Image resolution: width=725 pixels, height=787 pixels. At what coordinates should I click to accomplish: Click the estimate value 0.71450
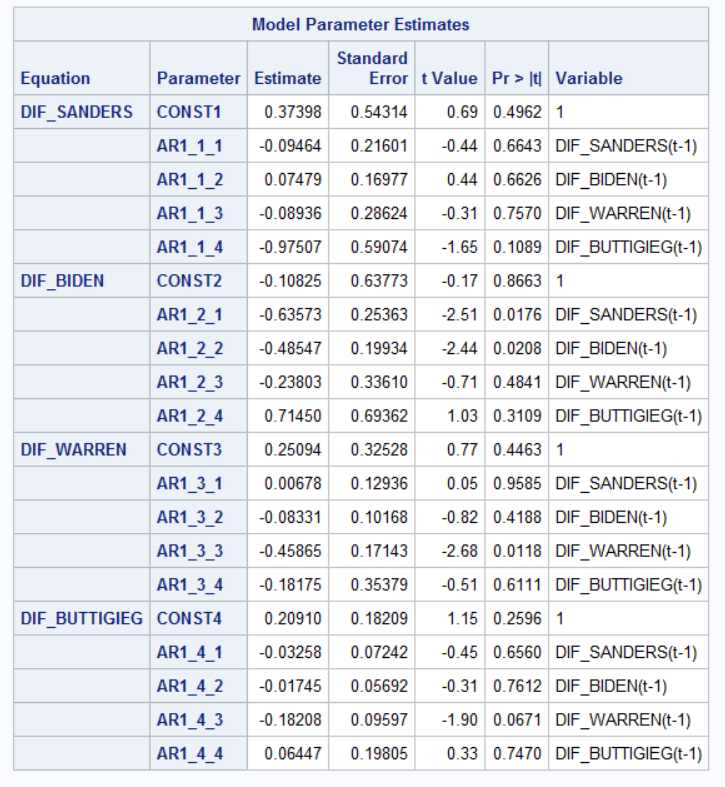click(x=293, y=416)
